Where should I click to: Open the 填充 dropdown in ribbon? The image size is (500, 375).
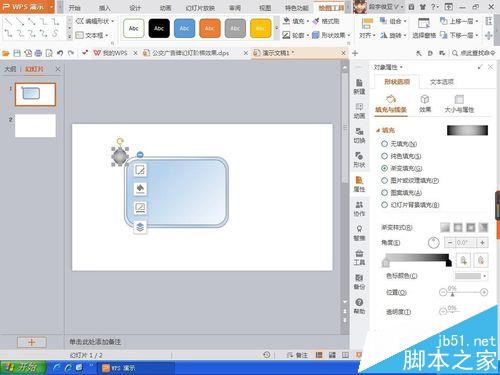[x=296, y=21]
